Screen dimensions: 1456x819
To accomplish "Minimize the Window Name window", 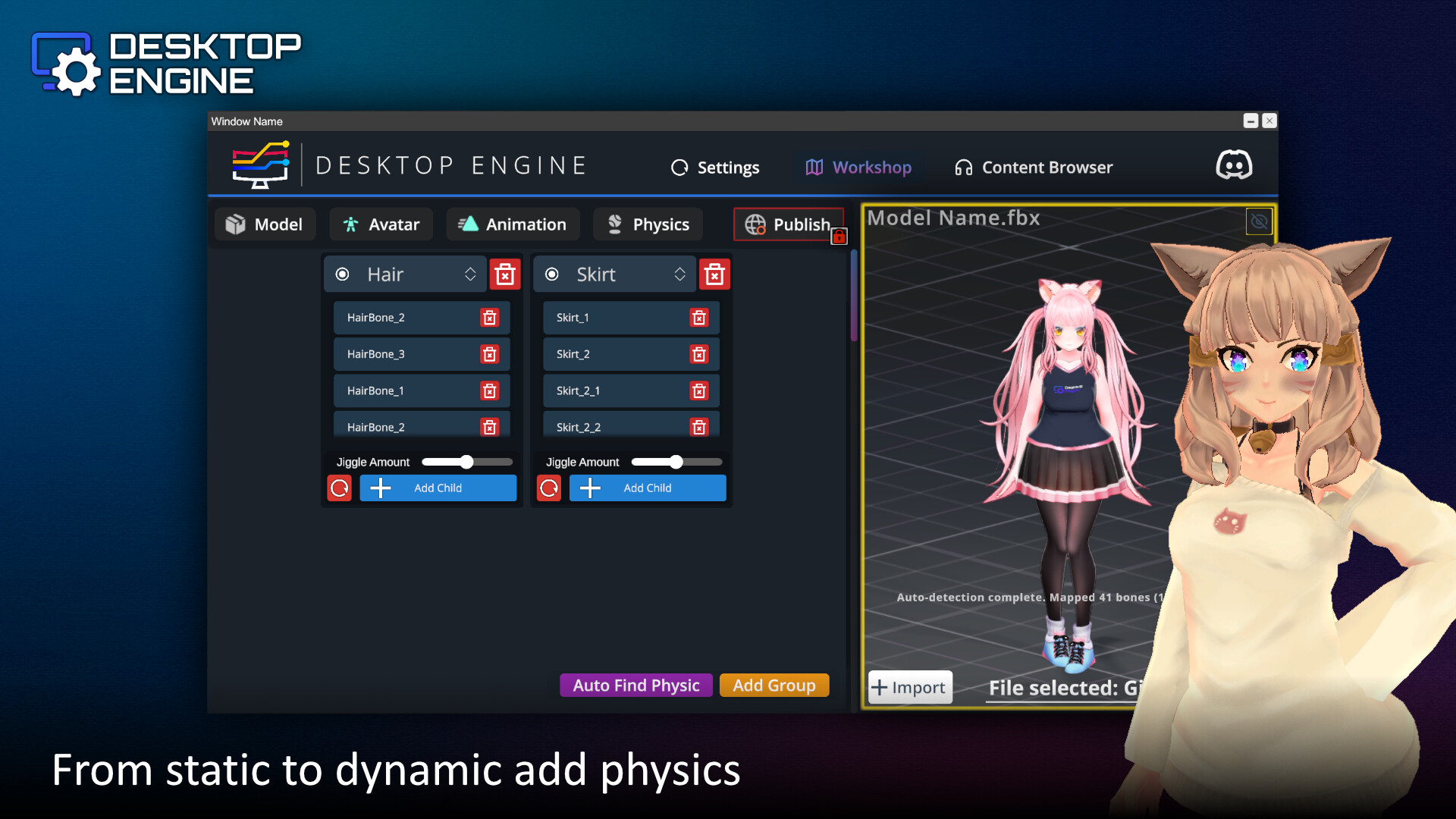I will click(1251, 121).
